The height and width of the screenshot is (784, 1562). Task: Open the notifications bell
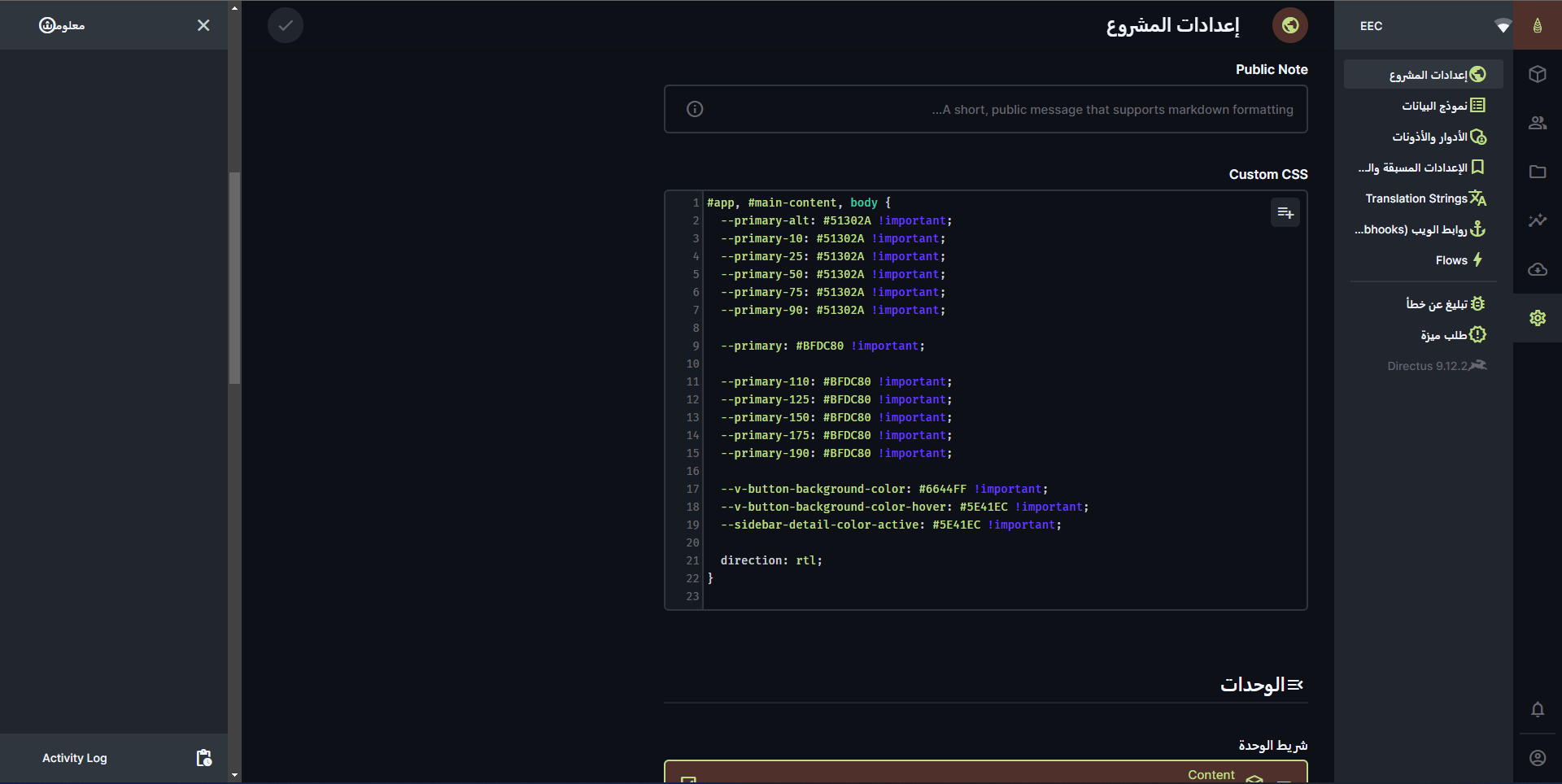pyautogui.click(x=1538, y=709)
